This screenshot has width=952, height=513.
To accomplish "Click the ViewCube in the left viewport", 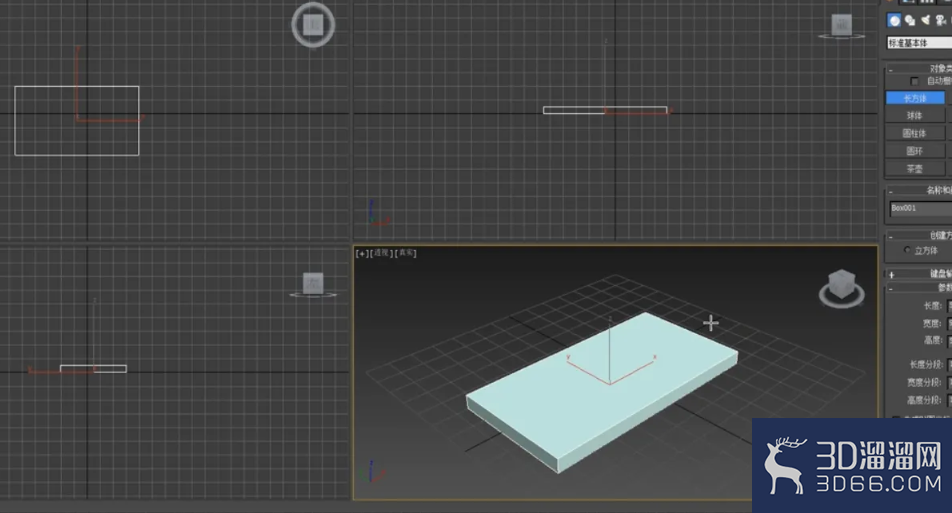I will coord(313,285).
